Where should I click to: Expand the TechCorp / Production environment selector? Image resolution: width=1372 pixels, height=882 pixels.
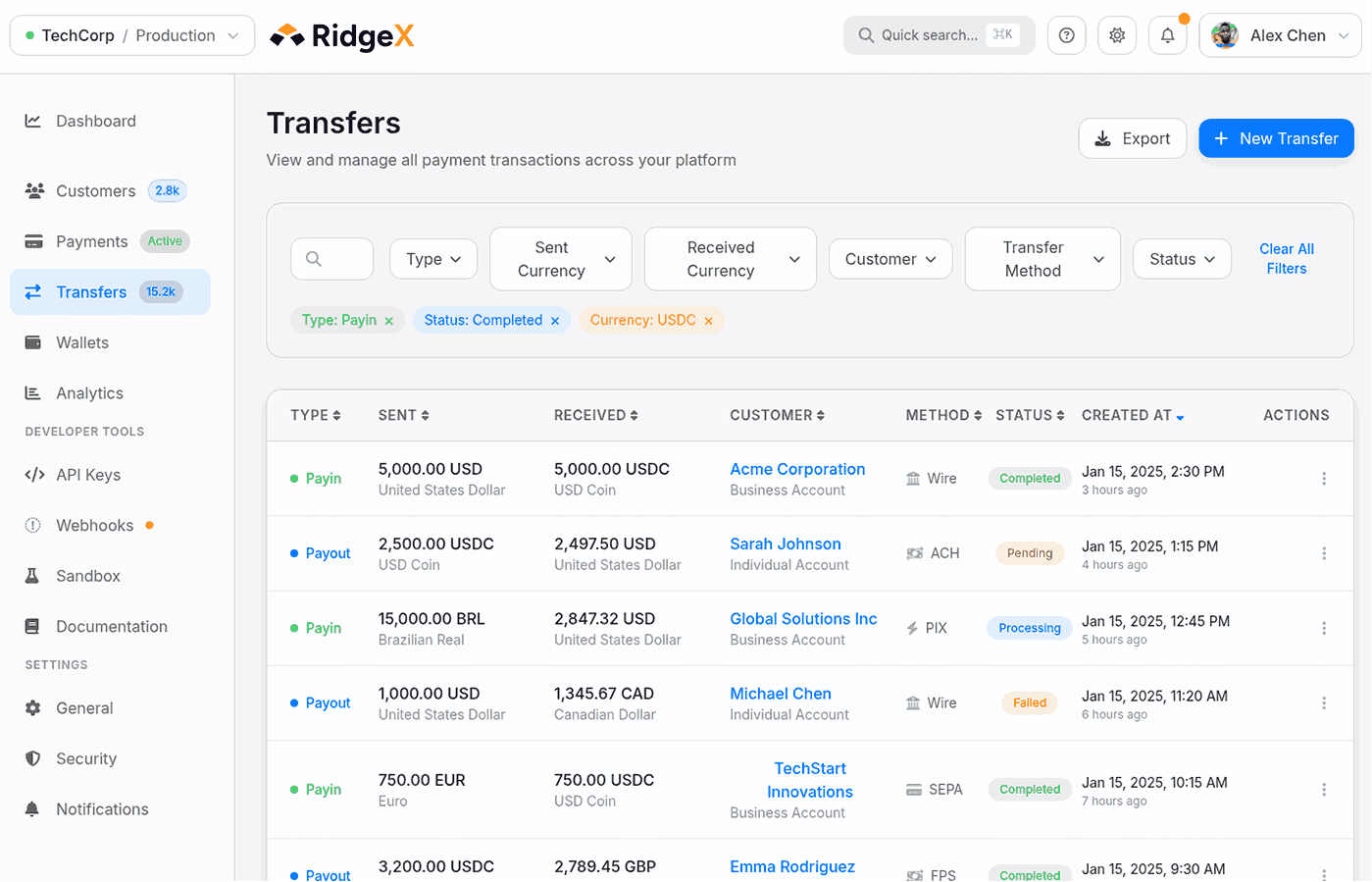[131, 35]
